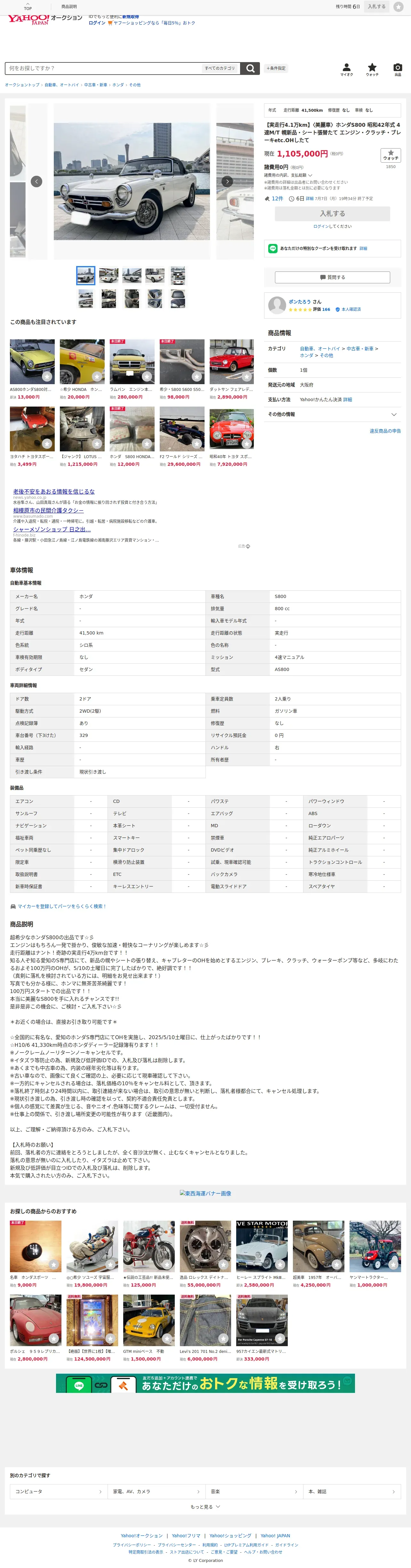Open the 評価 166 rating link
This screenshot has width=411, height=1568.
click(x=321, y=309)
